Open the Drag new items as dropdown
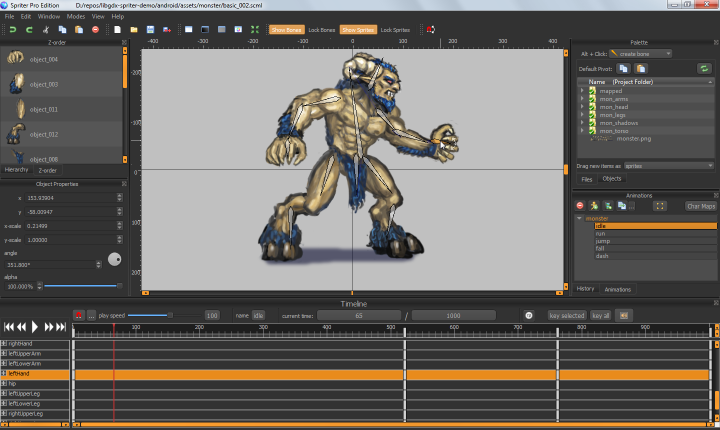This screenshot has height=430, width=720. [669, 166]
